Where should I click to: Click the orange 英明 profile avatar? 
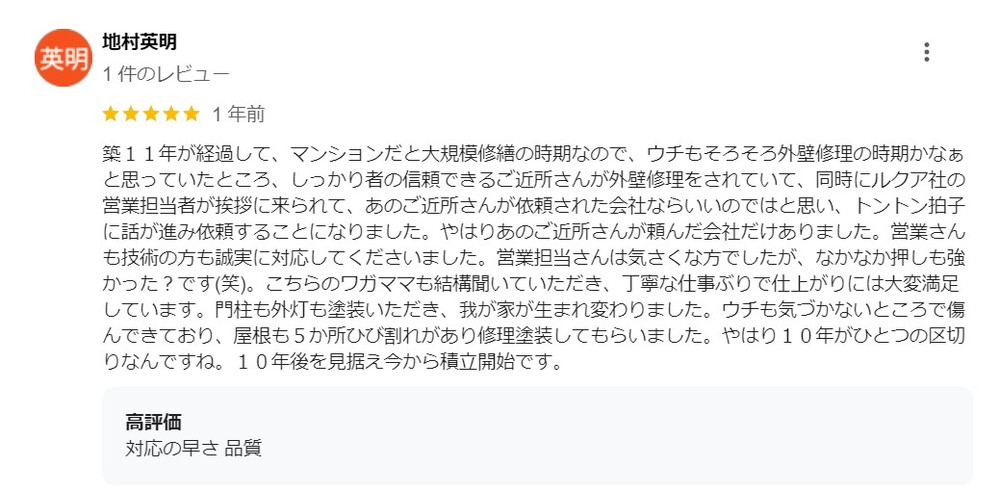[63, 58]
